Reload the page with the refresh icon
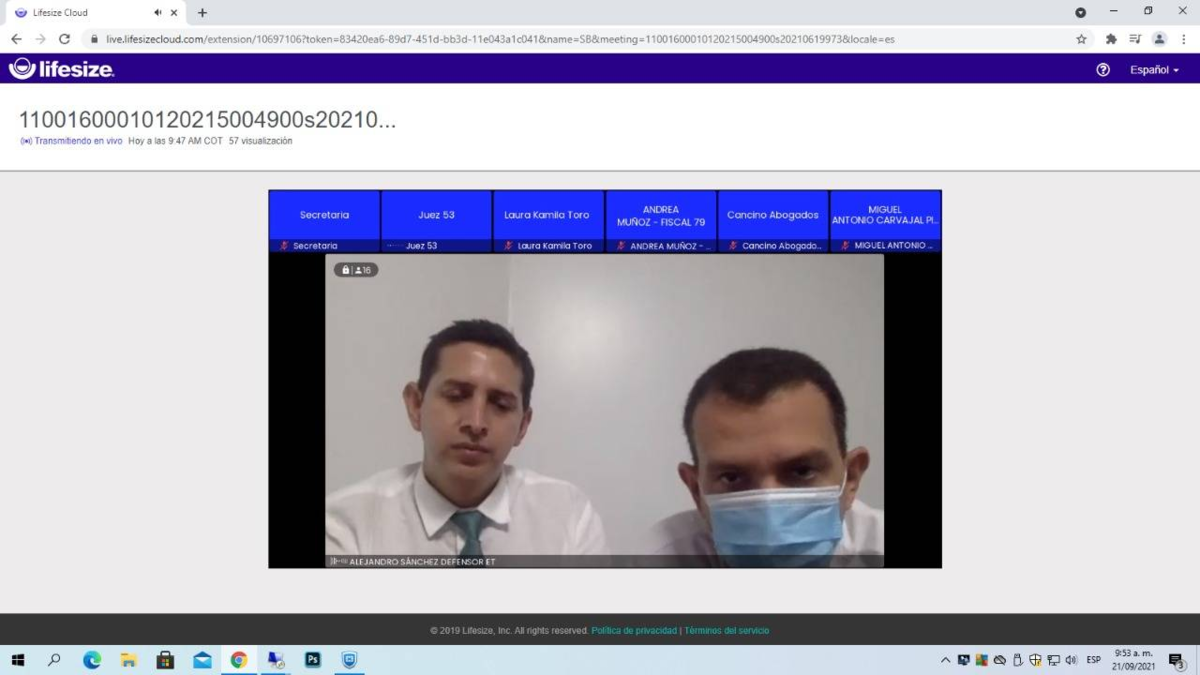The width and height of the screenshot is (1200, 675). pyautogui.click(x=65, y=39)
